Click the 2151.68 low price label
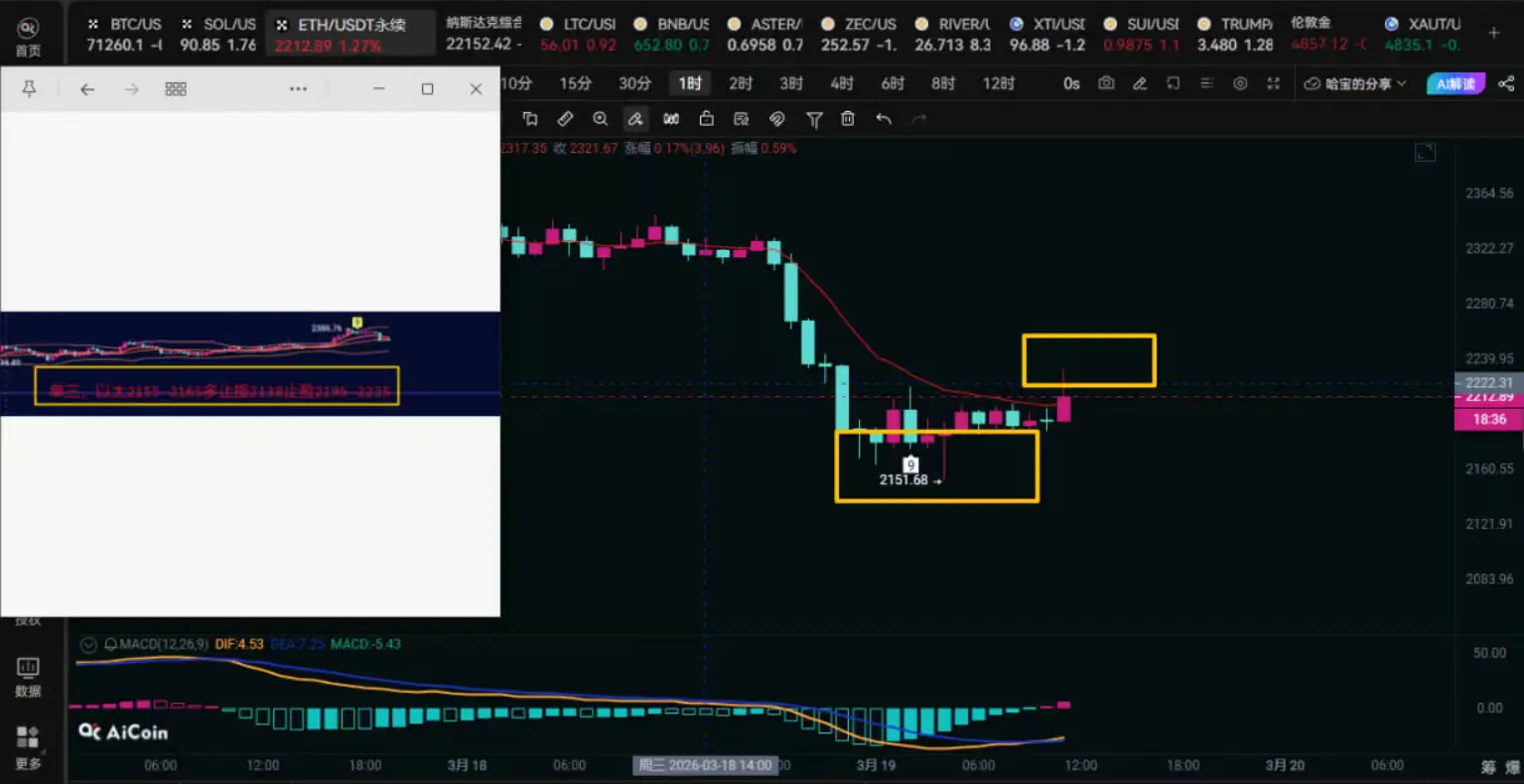Image resolution: width=1524 pixels, height=784 pixels. pos(903,479)
